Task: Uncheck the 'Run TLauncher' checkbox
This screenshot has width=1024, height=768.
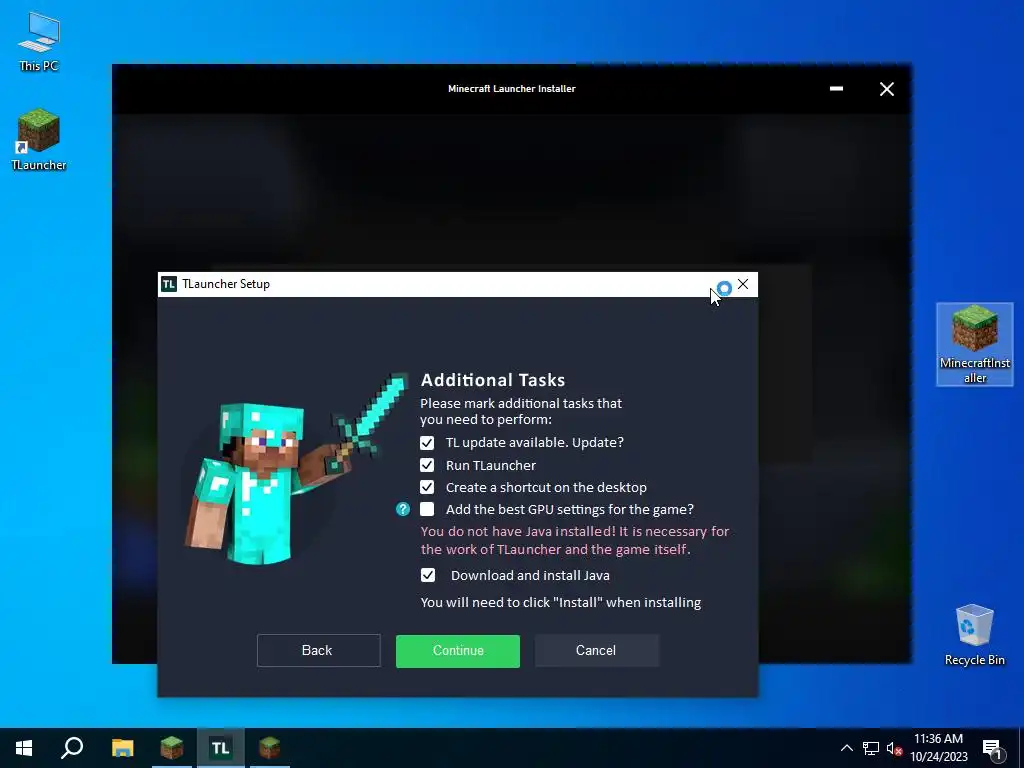Action: coord(427,465)
